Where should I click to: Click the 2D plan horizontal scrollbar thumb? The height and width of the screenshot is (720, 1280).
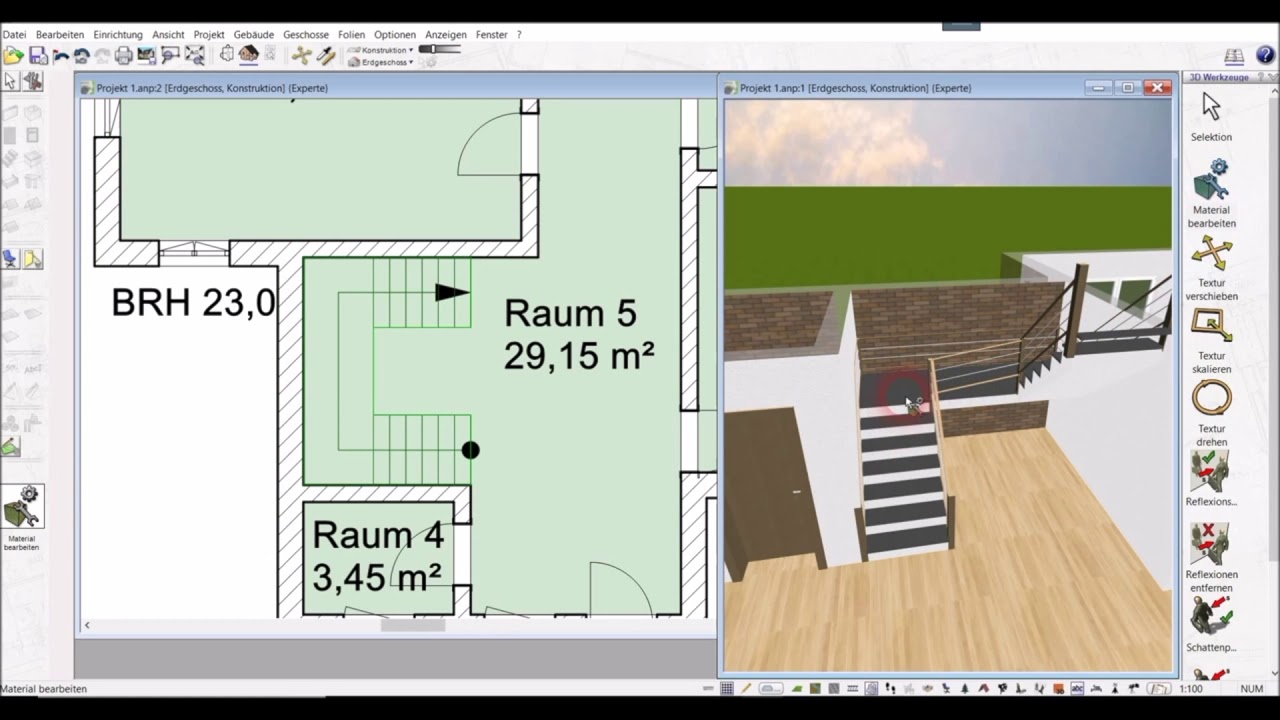[412, 625]
